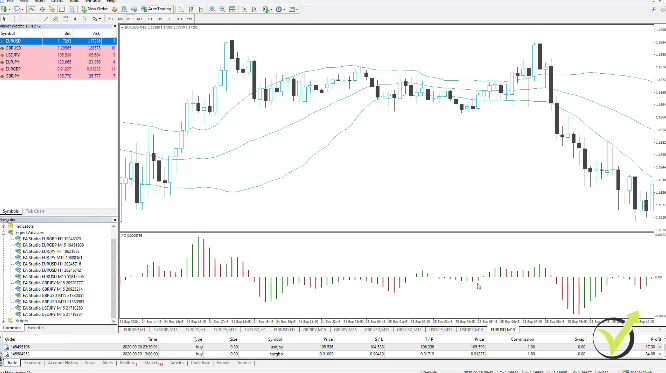Expand the Templates dropdown arrow
The width and height of the screenshot is (666, 373).
click(x=297, y=9)
